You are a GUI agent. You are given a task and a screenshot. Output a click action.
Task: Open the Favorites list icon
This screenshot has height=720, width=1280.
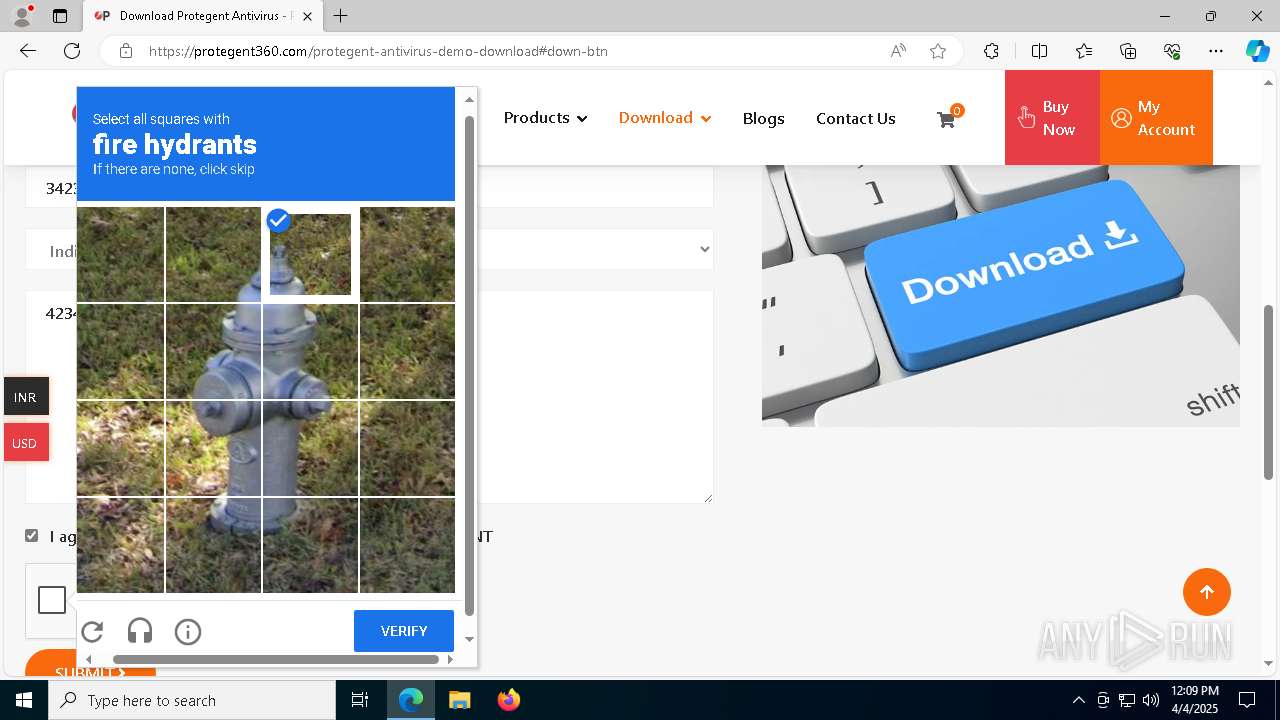point(1084,51)
